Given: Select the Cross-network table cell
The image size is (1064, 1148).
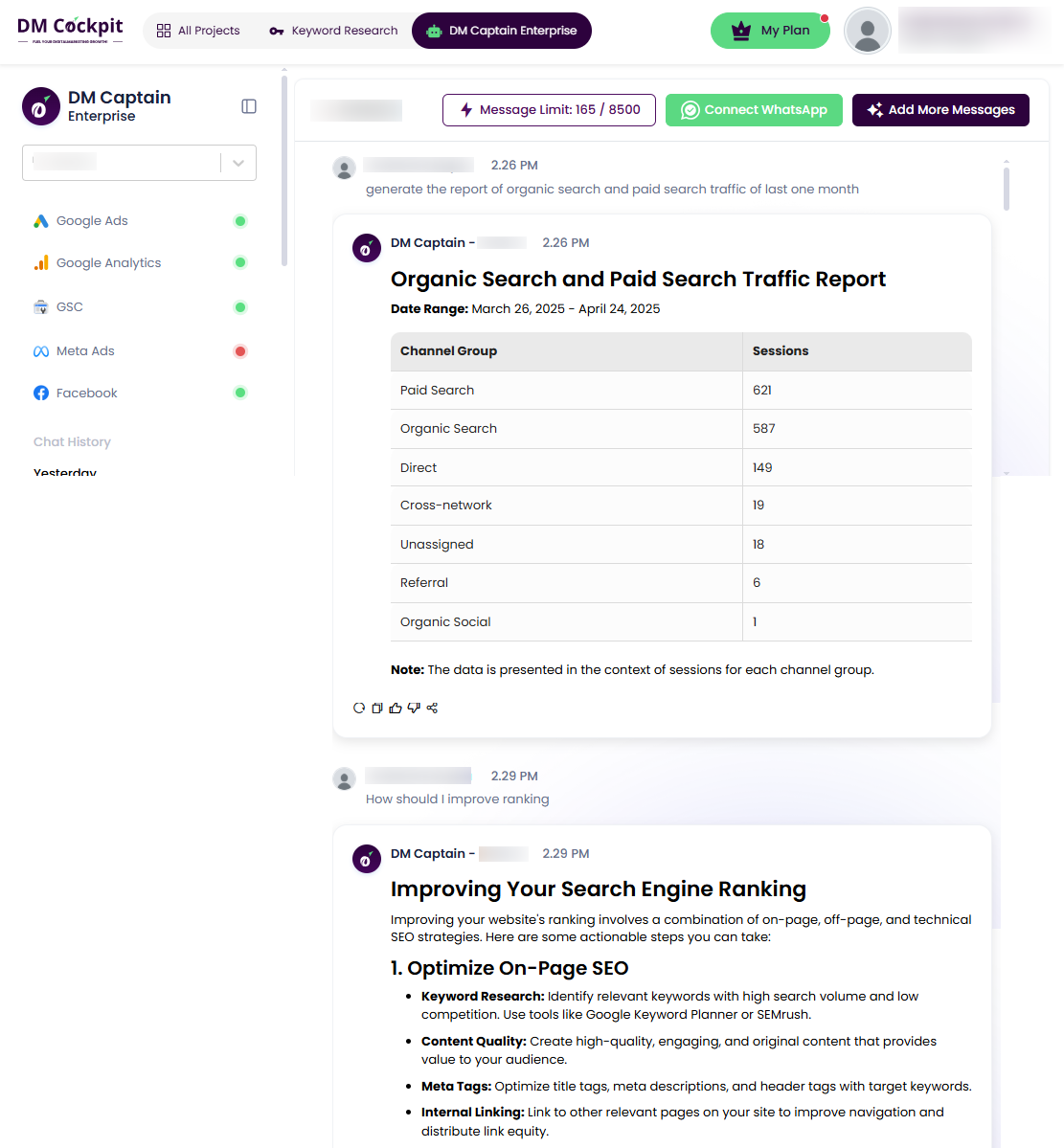Looking at the screenshot, I should (566, 506).
